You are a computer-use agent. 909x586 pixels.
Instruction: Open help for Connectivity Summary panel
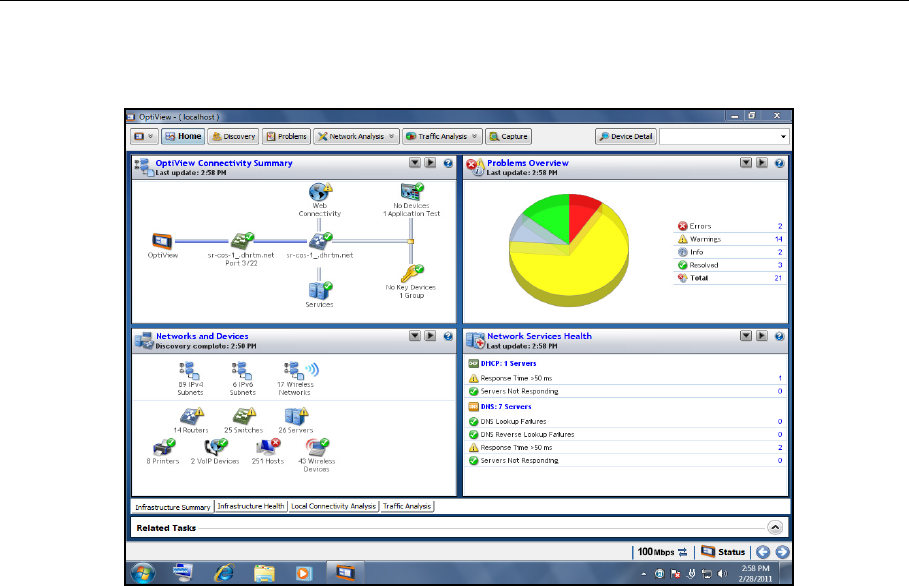tap(448, 163)
